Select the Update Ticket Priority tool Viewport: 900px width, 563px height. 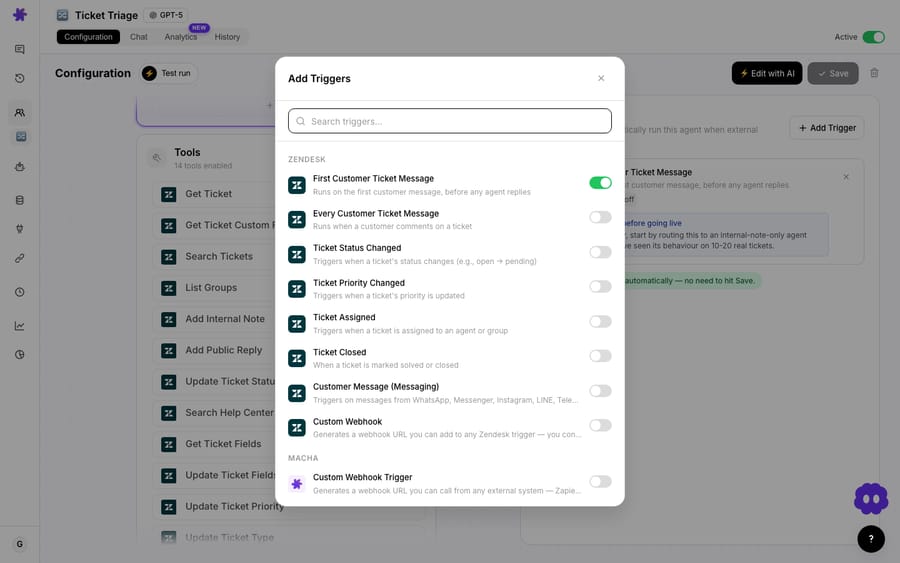click(234, 507)
